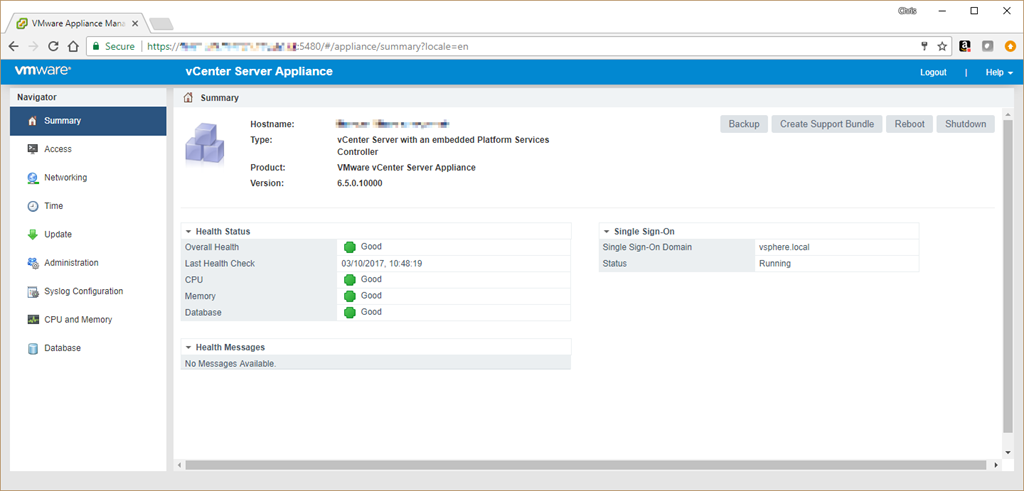Viewport: 1024px width, 491px height.
Task: Click the Backup button
Action: click(x=744, y=124)
